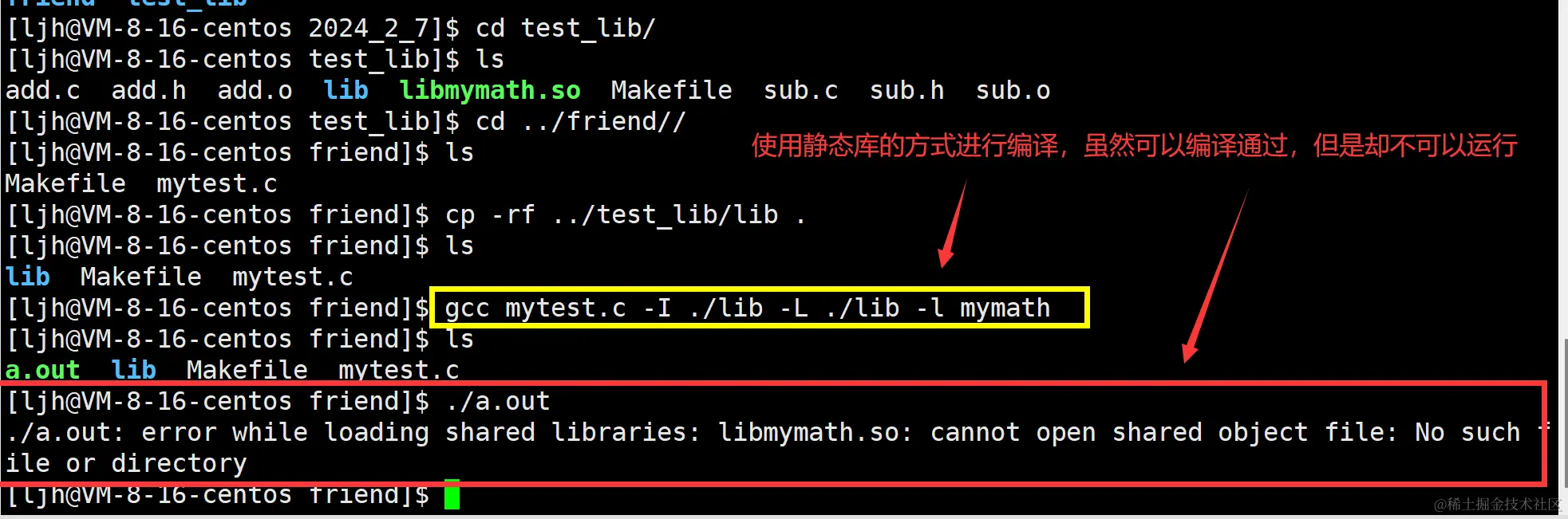
Task: Click the vertical scrollbar on the right edge
Action: 1563,259
